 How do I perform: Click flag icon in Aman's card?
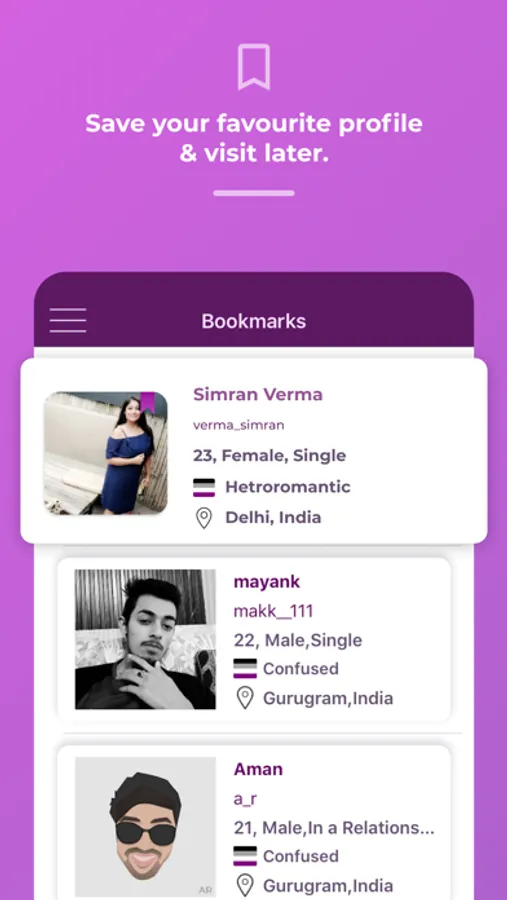tap(245, 856)
